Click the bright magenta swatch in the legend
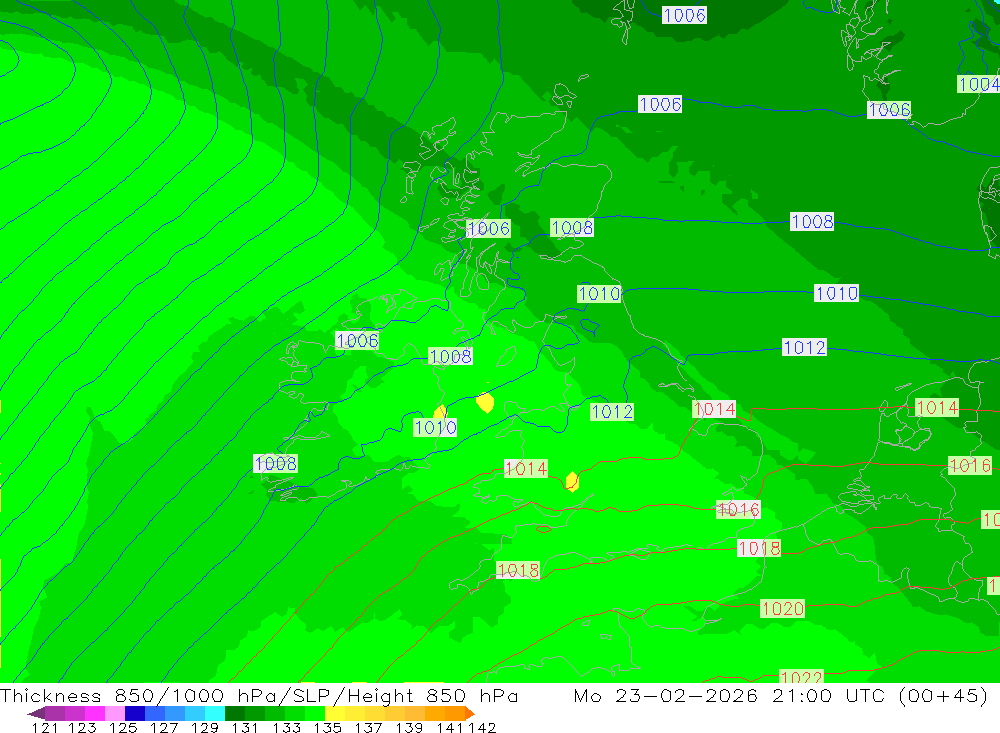 [x=93, y=713]
